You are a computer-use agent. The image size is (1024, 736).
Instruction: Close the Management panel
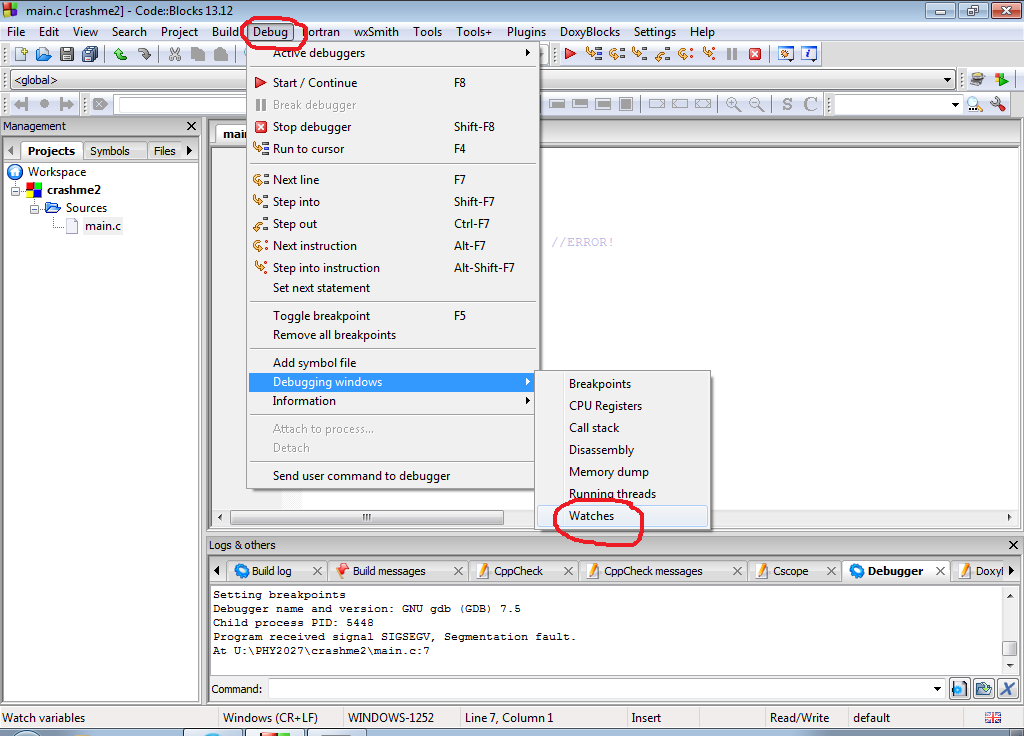191,126
